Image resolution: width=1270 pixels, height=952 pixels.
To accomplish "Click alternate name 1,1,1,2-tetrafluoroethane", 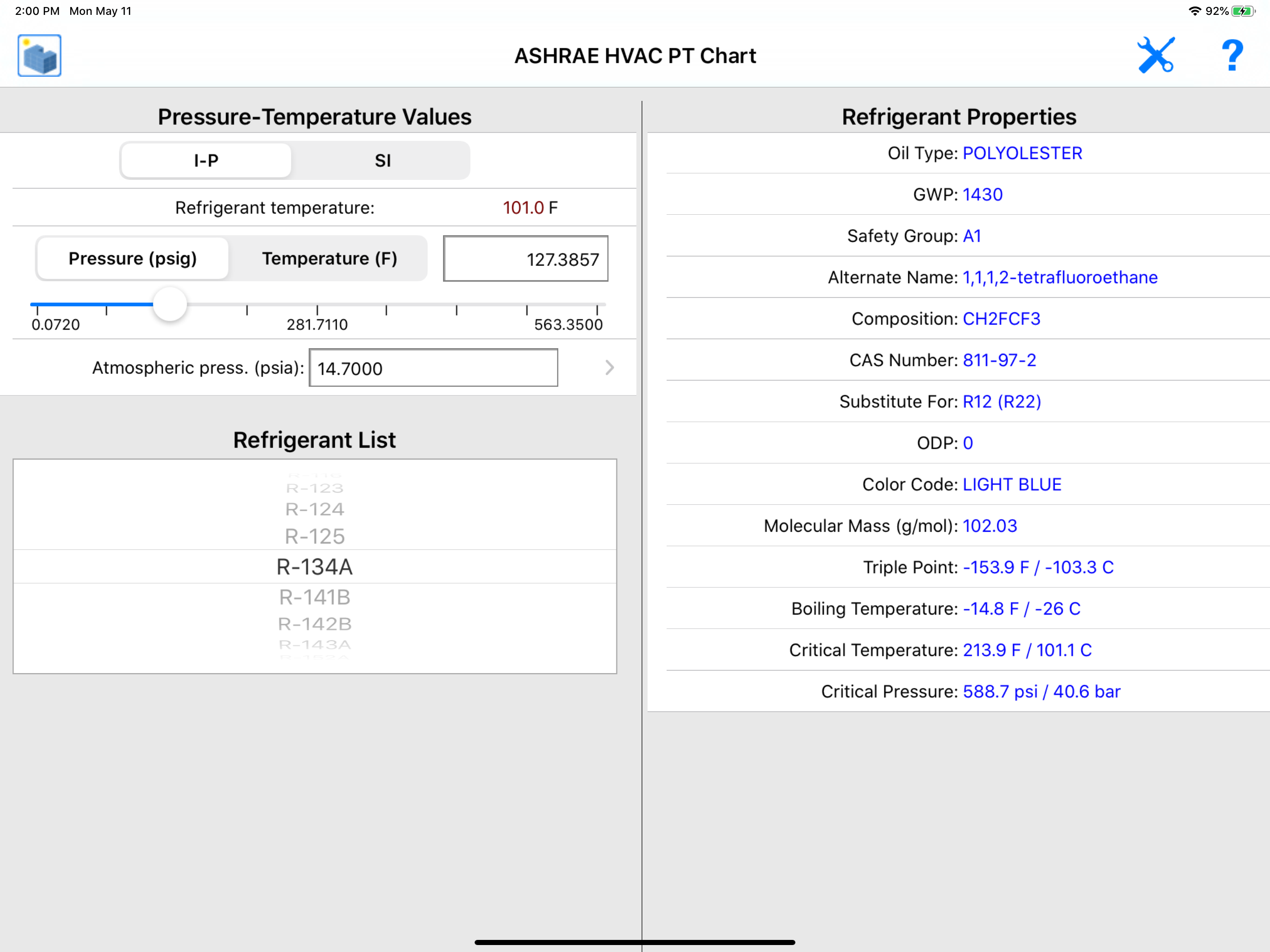I will pyautogui.click(x=1060, y=278).
